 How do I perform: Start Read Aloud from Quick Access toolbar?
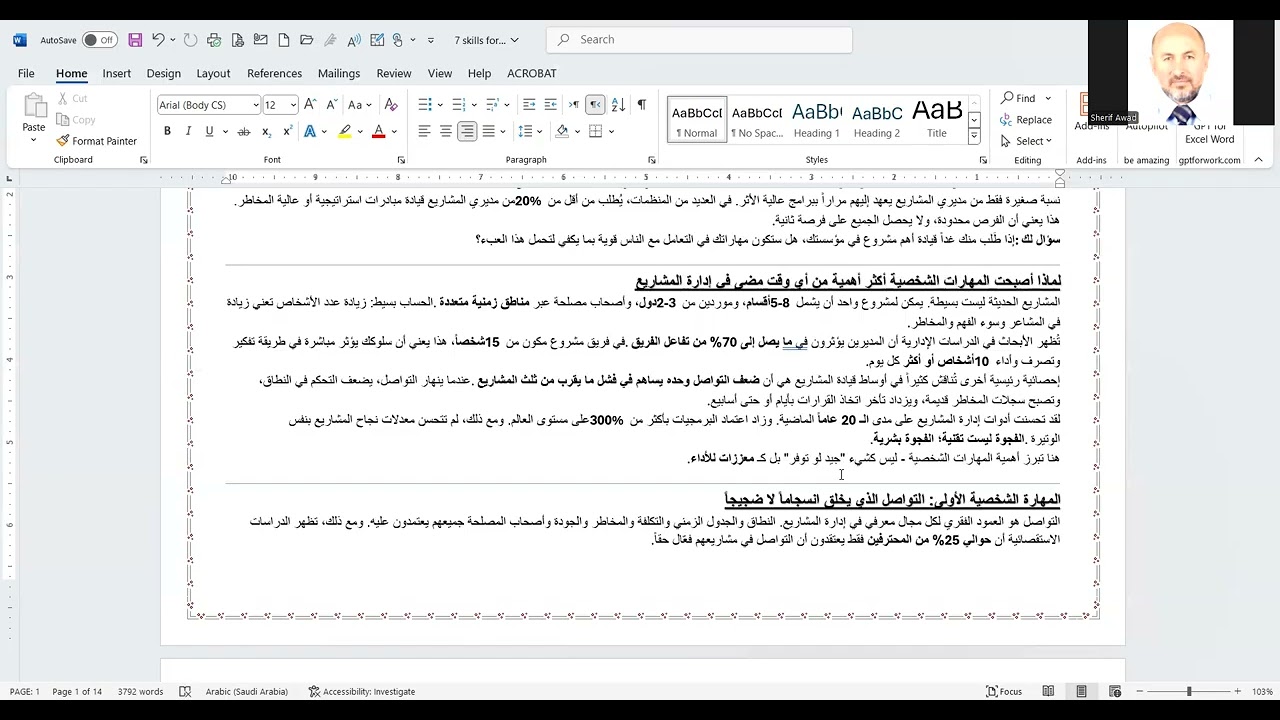tap(354, 40)
